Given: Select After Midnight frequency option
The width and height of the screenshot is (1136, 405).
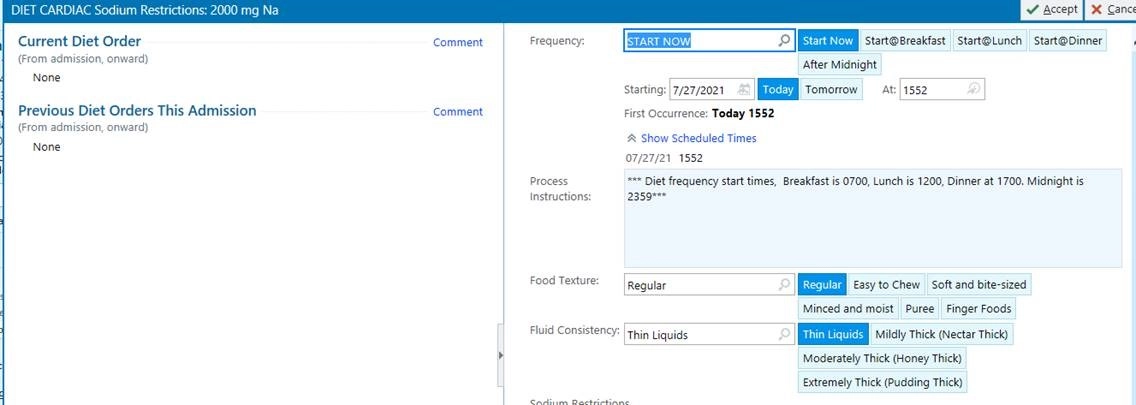Looking at the screenshot, I should [839, 65].
